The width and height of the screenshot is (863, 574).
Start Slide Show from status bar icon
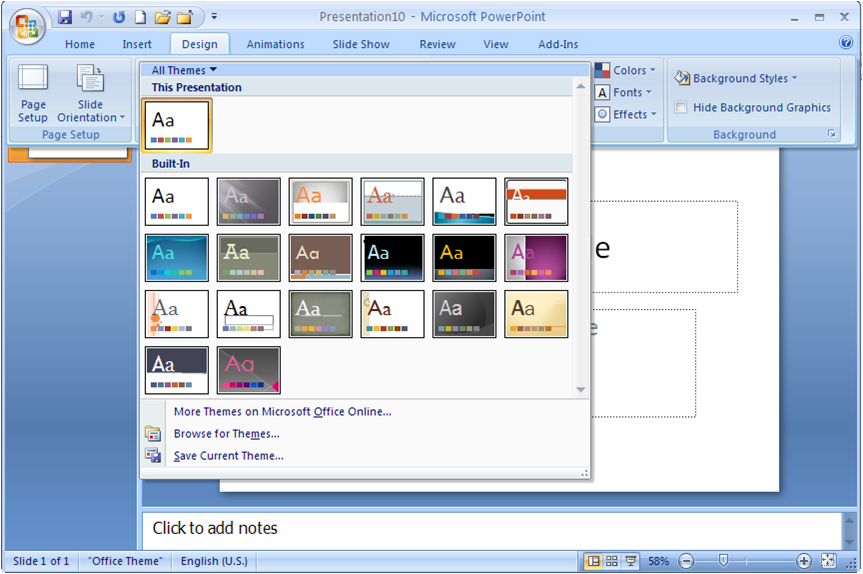point(631,561)
